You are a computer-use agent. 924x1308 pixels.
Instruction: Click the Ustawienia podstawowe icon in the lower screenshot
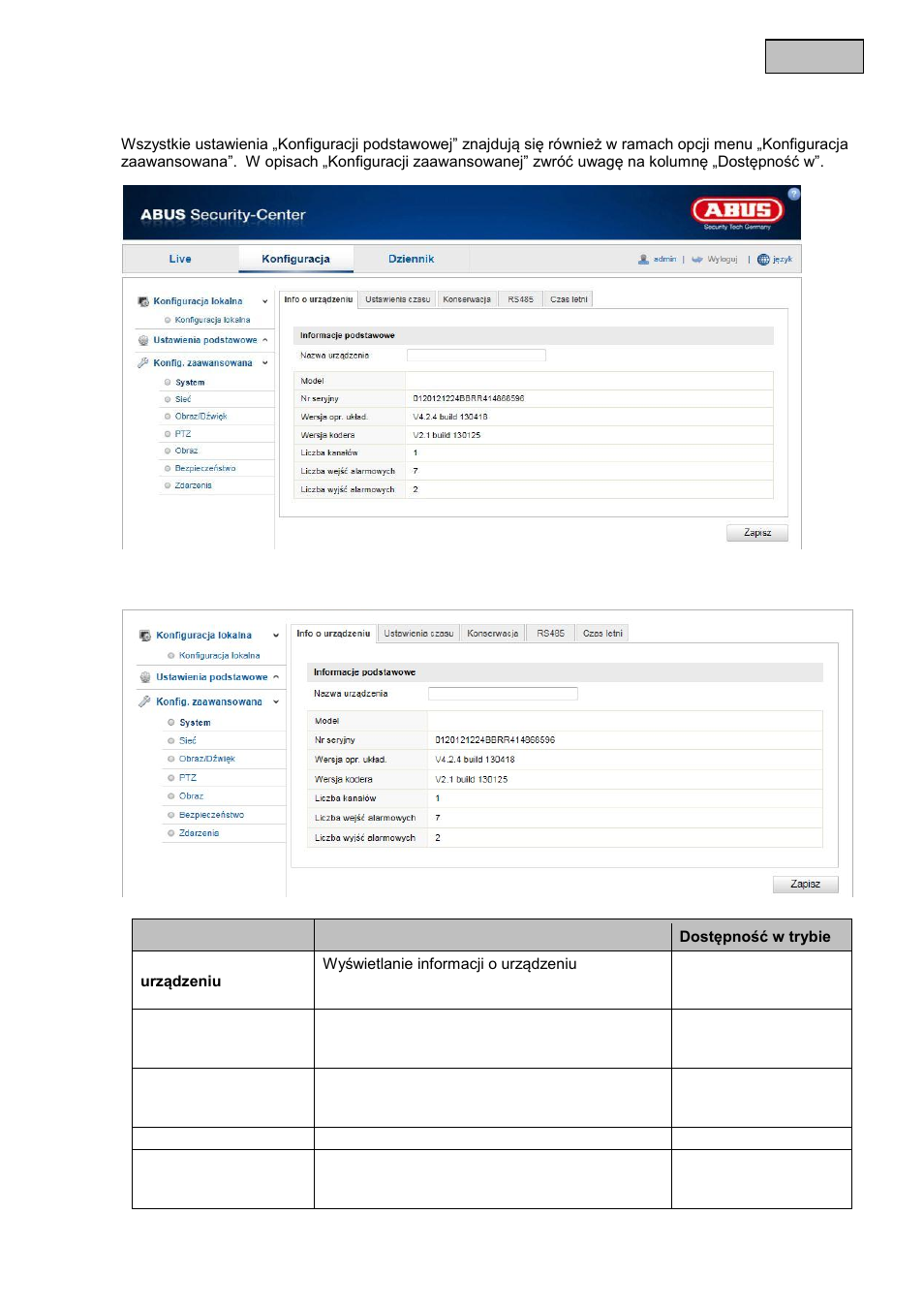pyautogui.click(x=145, y=677)
